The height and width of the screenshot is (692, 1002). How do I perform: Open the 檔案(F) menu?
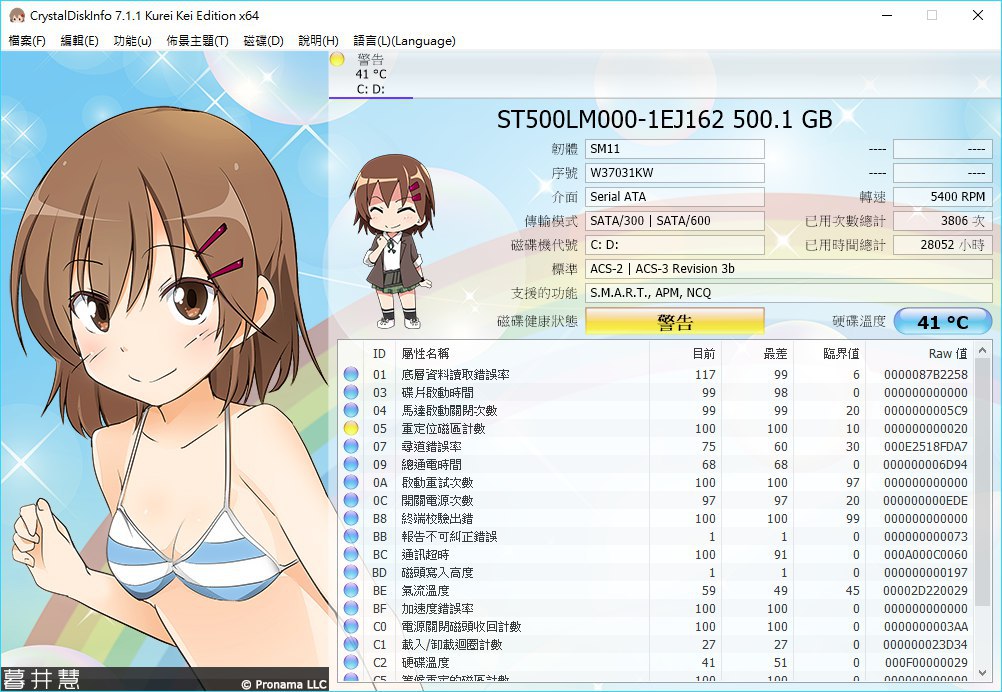[x=27, y=41]
